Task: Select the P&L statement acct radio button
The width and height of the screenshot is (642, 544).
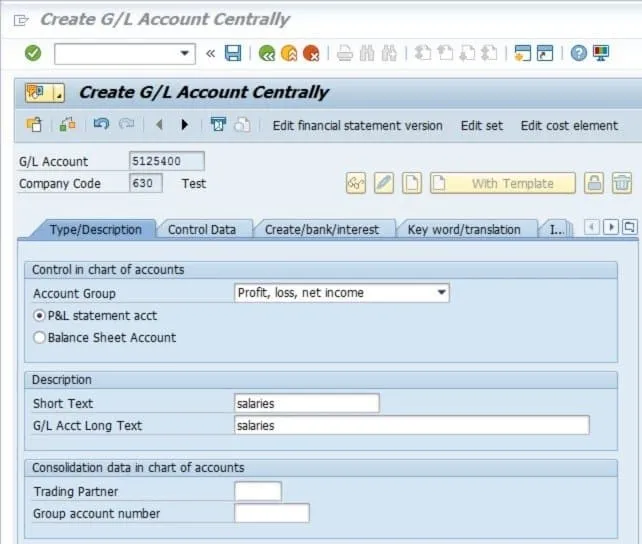Action: pyautogui.click(x=40, y=316)
